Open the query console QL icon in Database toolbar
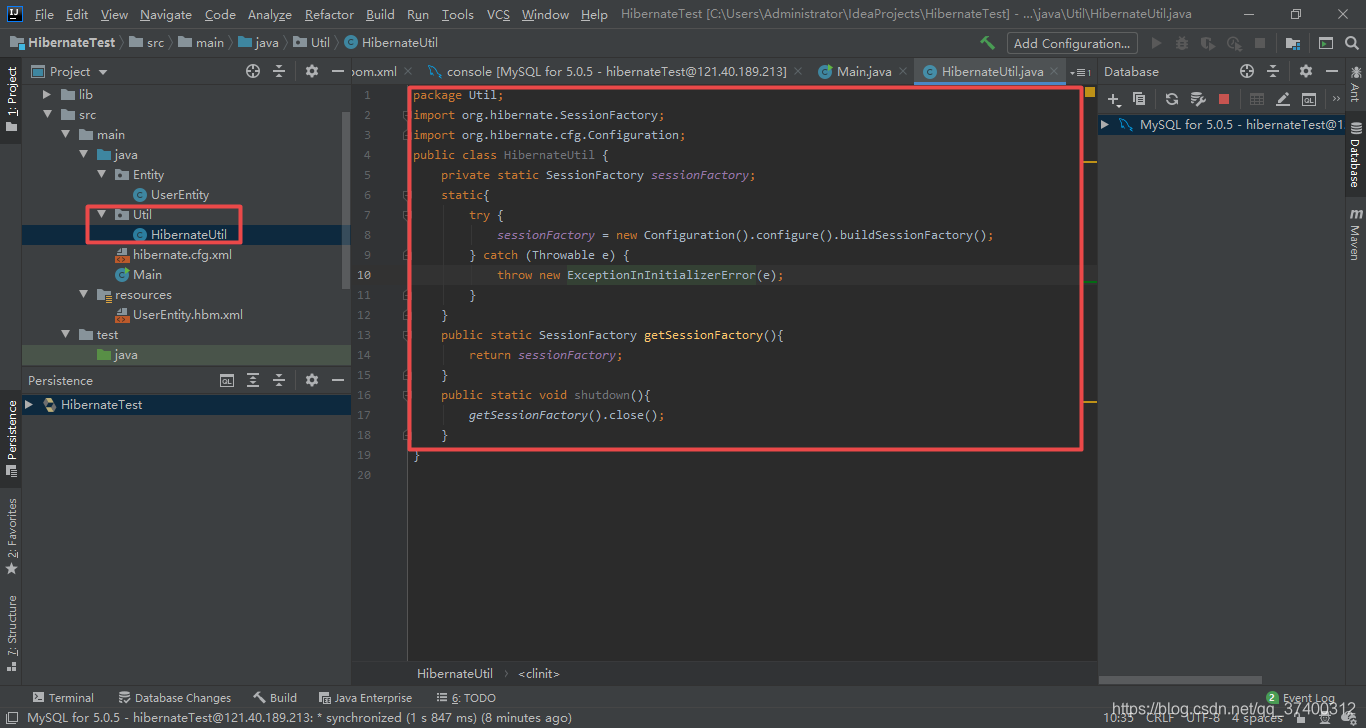Image resolution: width=1366 pixels, height=728 pixels. 1309,99
